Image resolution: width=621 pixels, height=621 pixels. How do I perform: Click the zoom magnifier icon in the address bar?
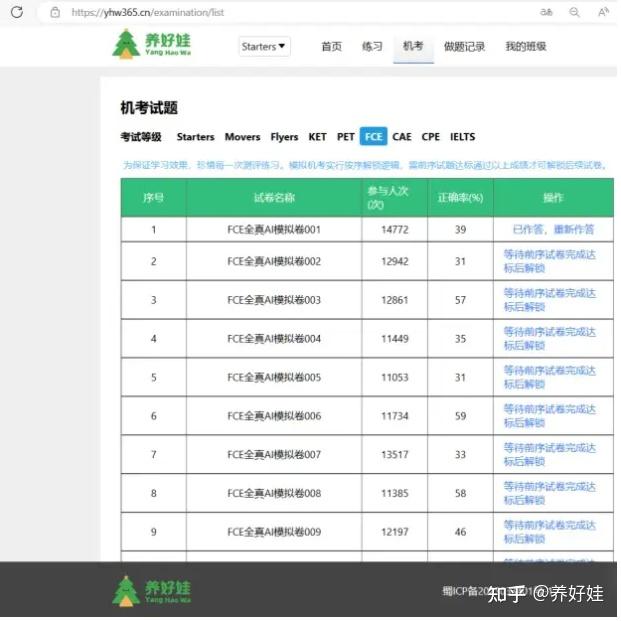pos(574,12)
